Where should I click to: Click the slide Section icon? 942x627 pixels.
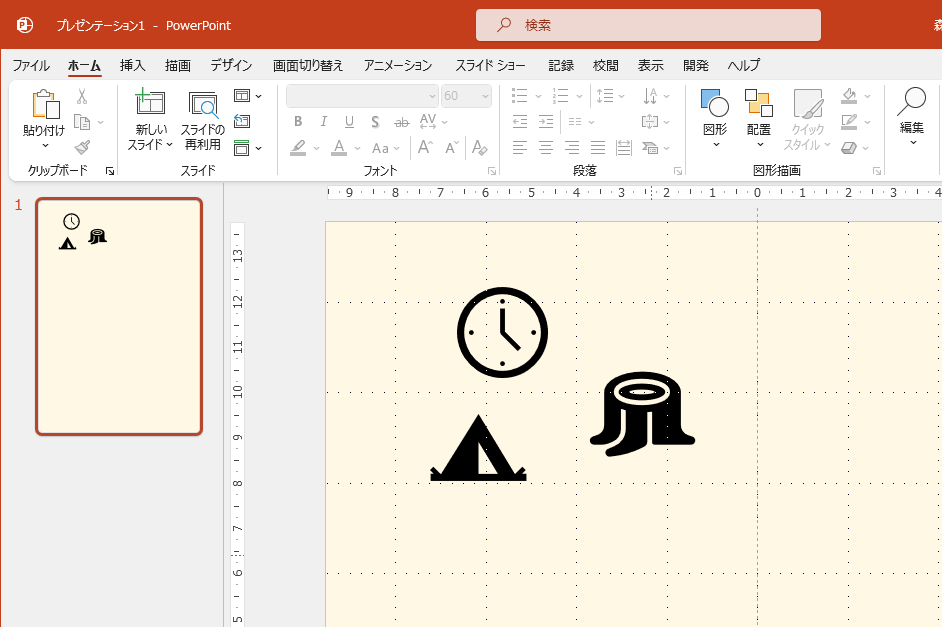coord(242,148)
